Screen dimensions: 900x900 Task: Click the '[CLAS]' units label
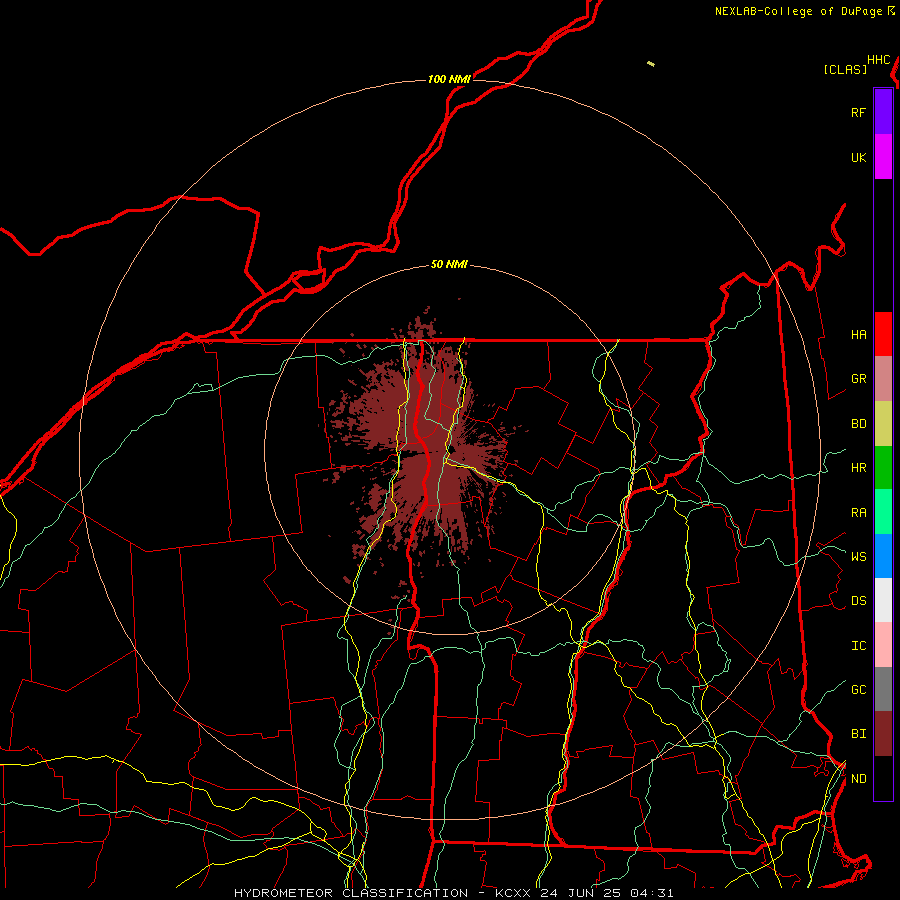click(845, 69)
